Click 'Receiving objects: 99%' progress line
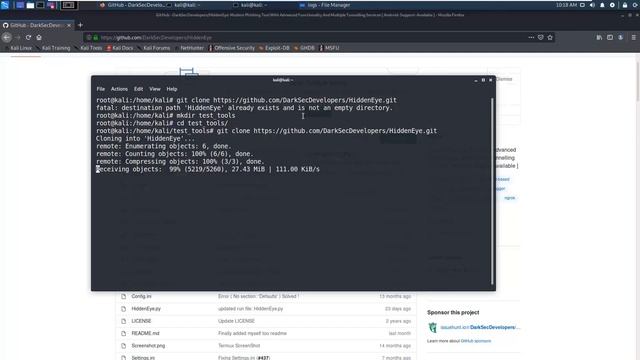 (208, 169)
